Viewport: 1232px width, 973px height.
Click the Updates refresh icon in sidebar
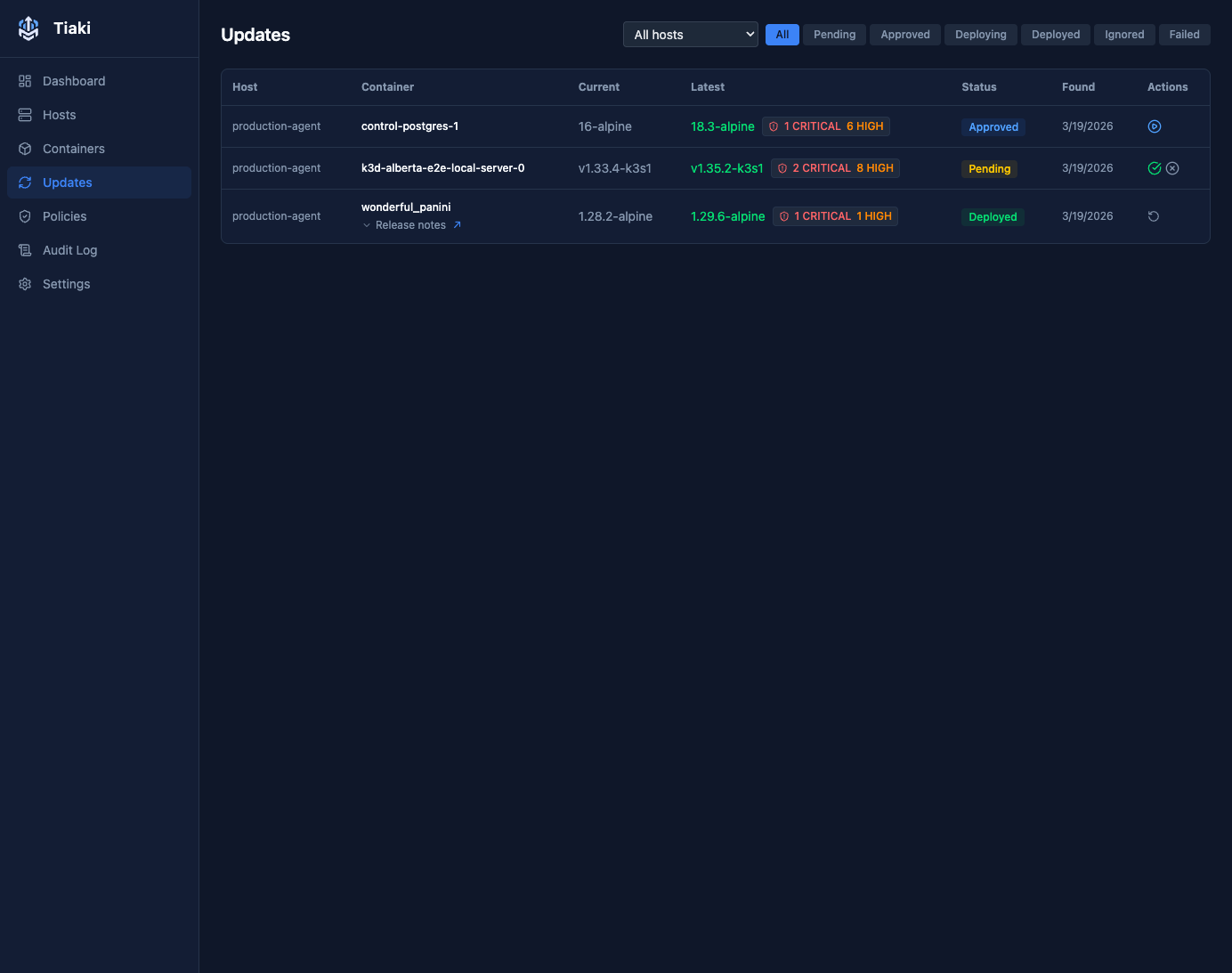(25, 182)
